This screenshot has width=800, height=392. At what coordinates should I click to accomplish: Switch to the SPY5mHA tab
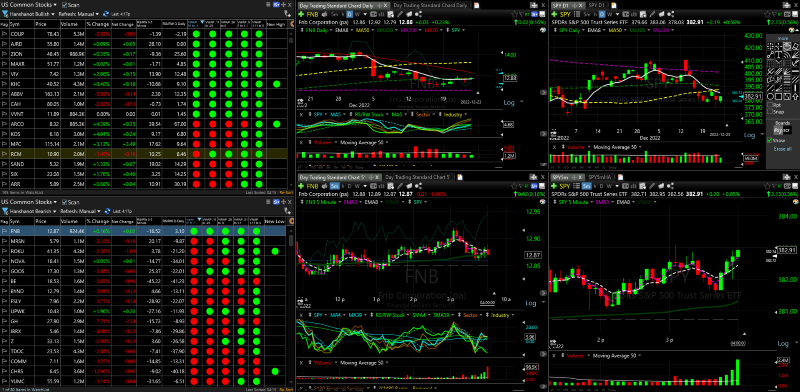[x=601, y=177]
